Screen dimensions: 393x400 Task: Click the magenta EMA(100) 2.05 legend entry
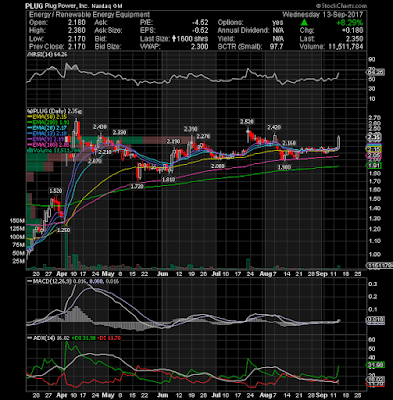[x=49, y=145]
